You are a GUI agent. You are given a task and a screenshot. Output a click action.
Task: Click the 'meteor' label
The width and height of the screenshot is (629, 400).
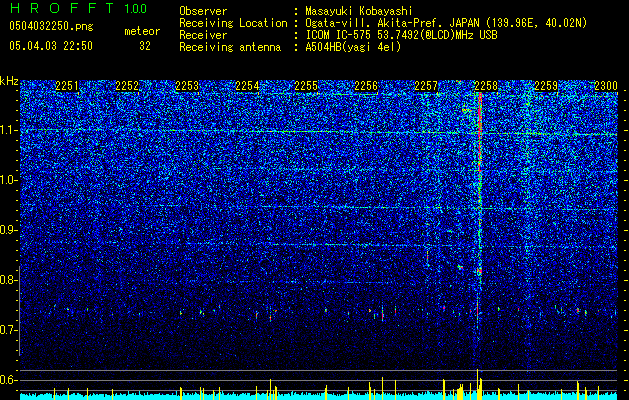tap(142, 31)
